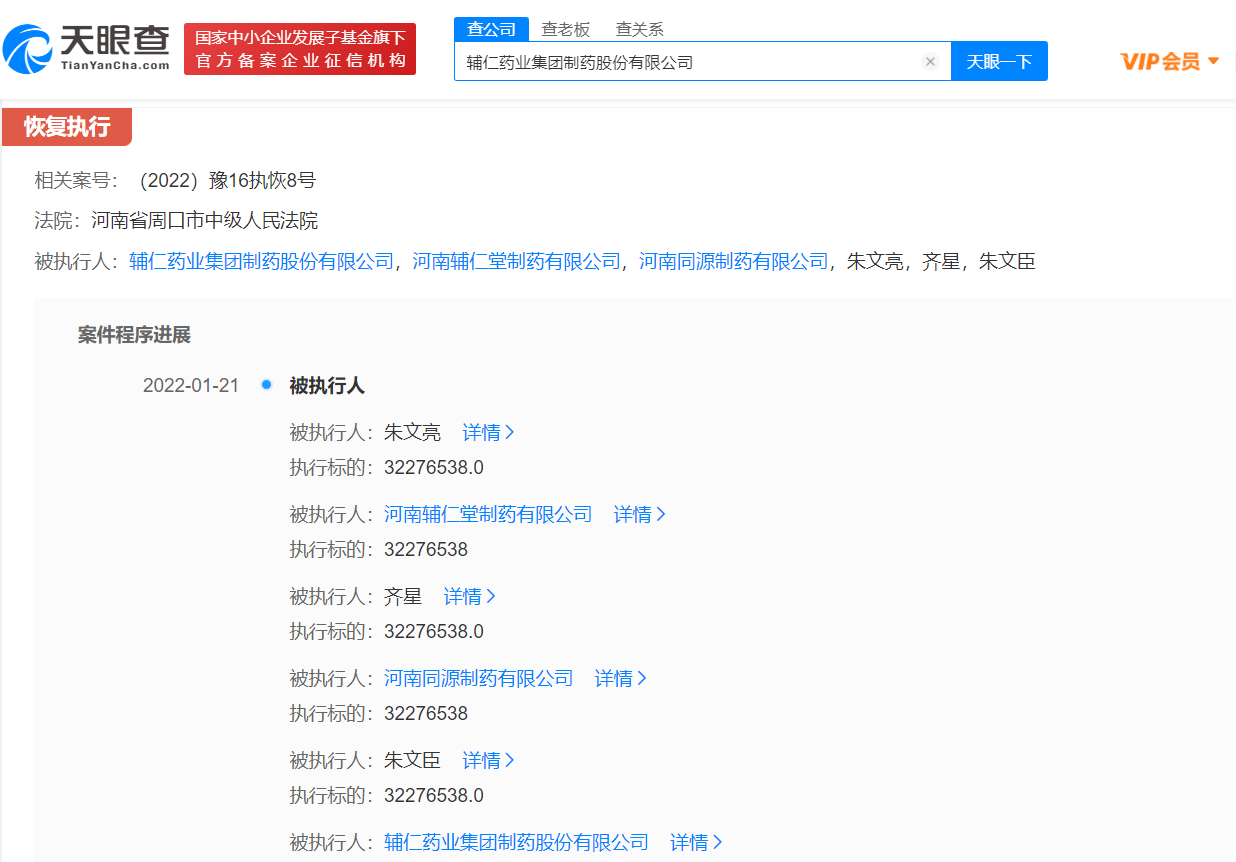The width and height of the screenshot is (1236, 862).
Task: Click the name 朱文亮 in progress list
Action: [412, 433]
